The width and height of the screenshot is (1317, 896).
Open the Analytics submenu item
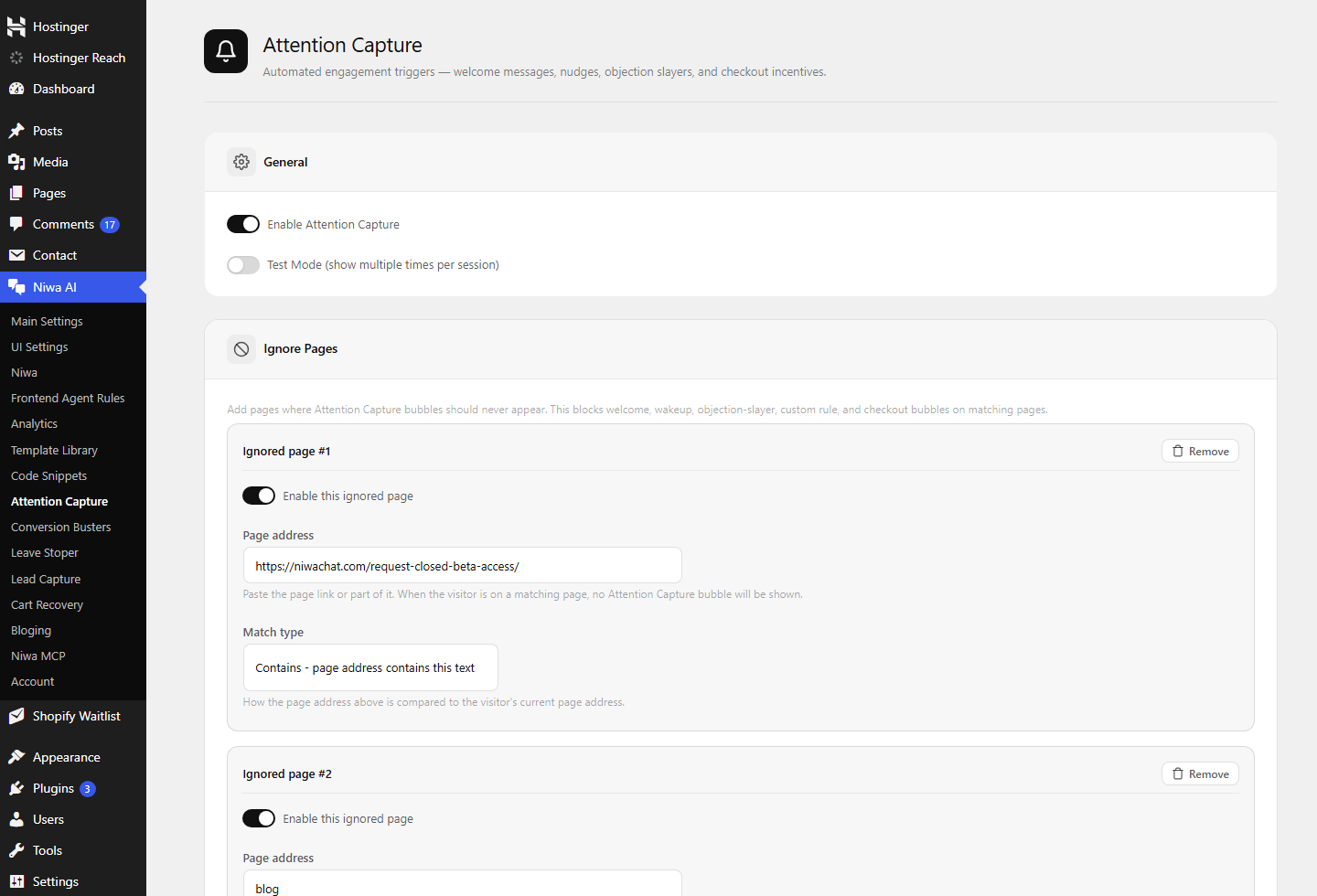34,424
